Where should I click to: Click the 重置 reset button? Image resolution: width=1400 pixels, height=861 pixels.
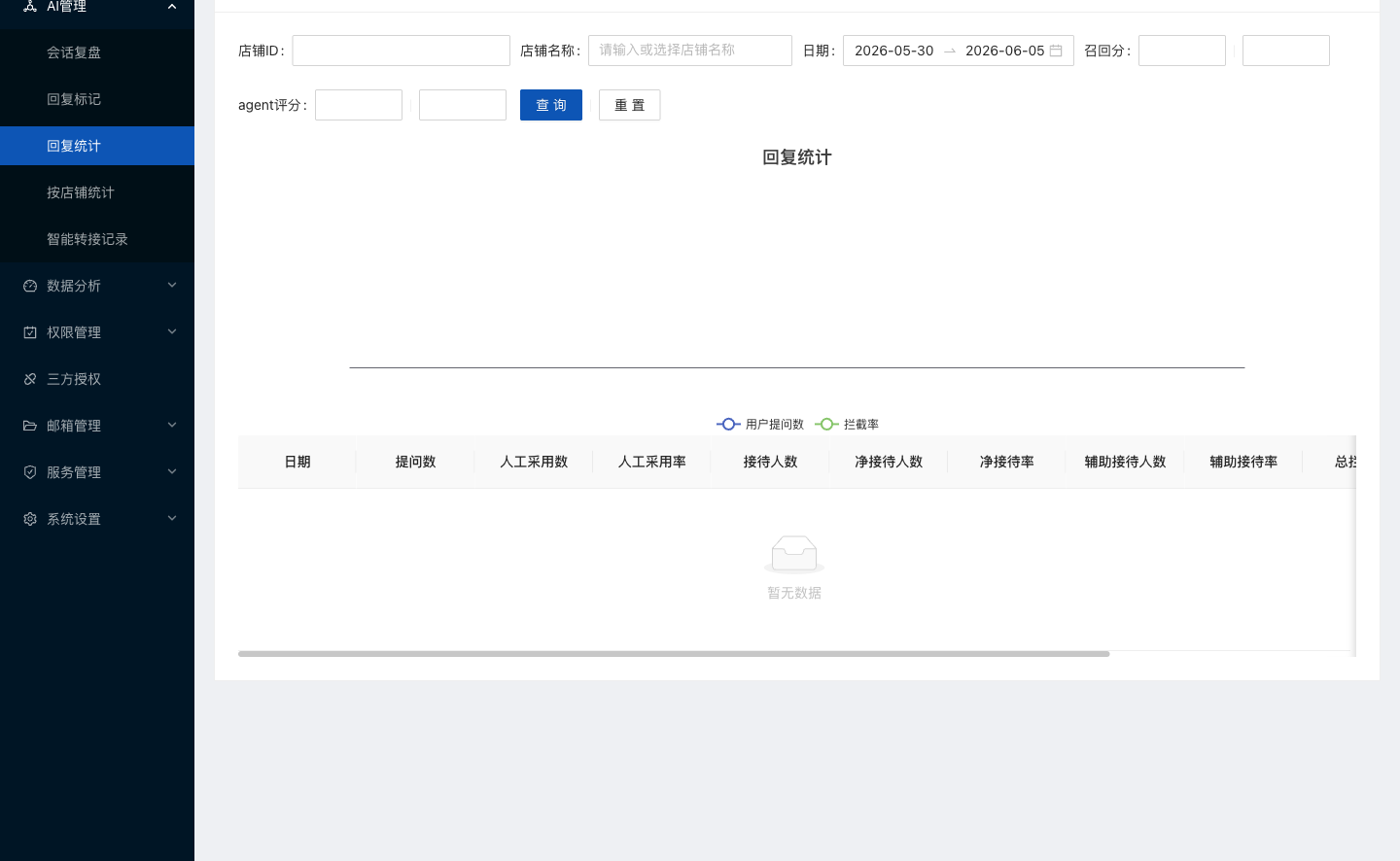pos(630,105)
